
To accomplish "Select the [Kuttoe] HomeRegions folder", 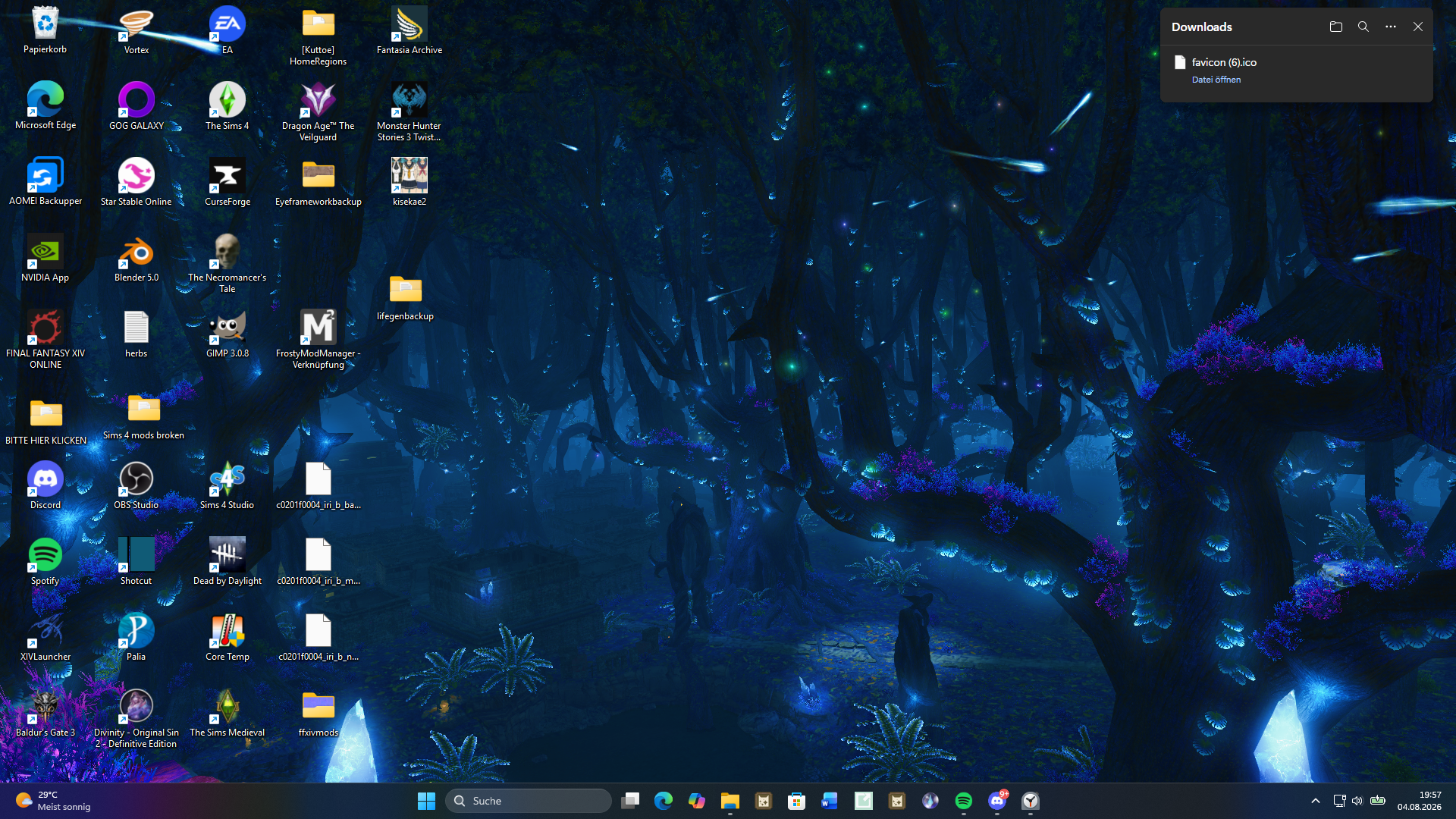I will pos(318,36).
